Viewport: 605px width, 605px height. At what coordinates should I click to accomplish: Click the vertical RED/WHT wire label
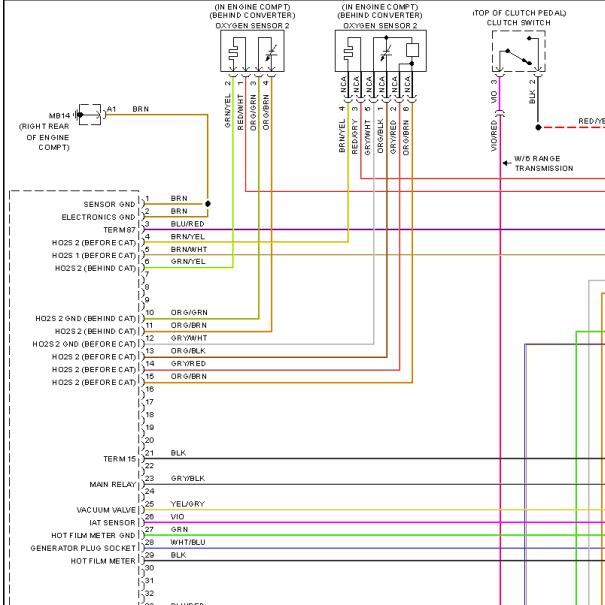point(241,112)
